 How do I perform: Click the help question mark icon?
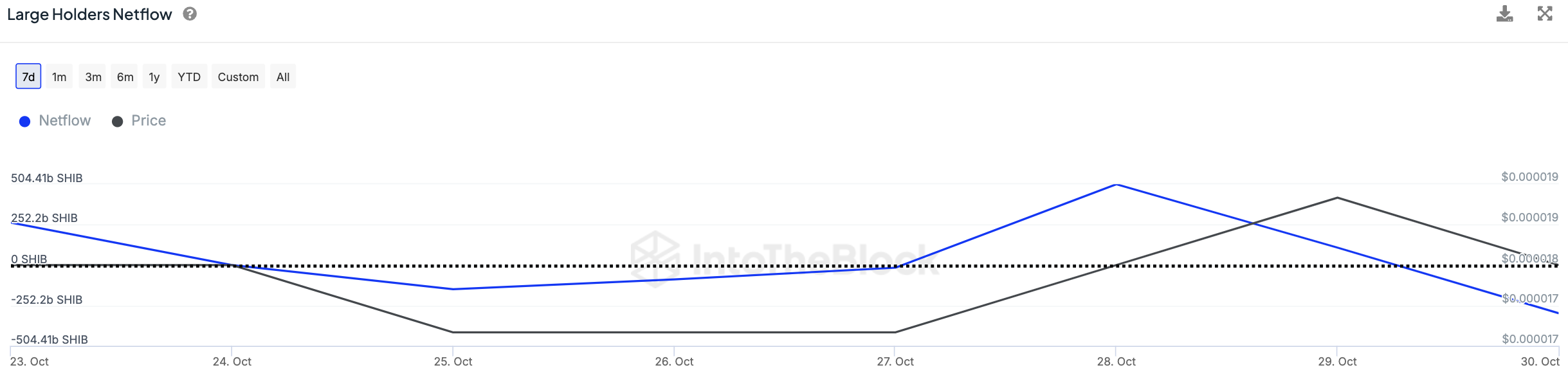190,14
